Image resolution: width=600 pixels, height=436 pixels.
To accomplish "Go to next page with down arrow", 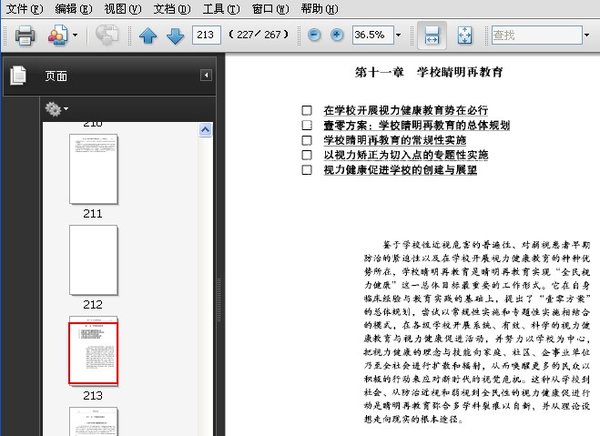I will (175, 36).
